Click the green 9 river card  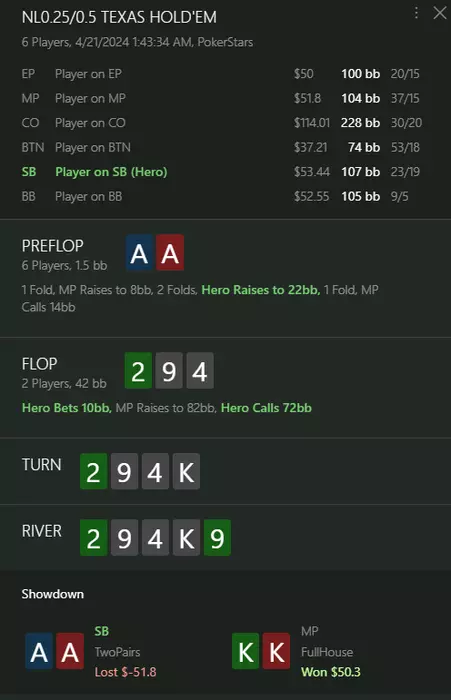[217, 538]
